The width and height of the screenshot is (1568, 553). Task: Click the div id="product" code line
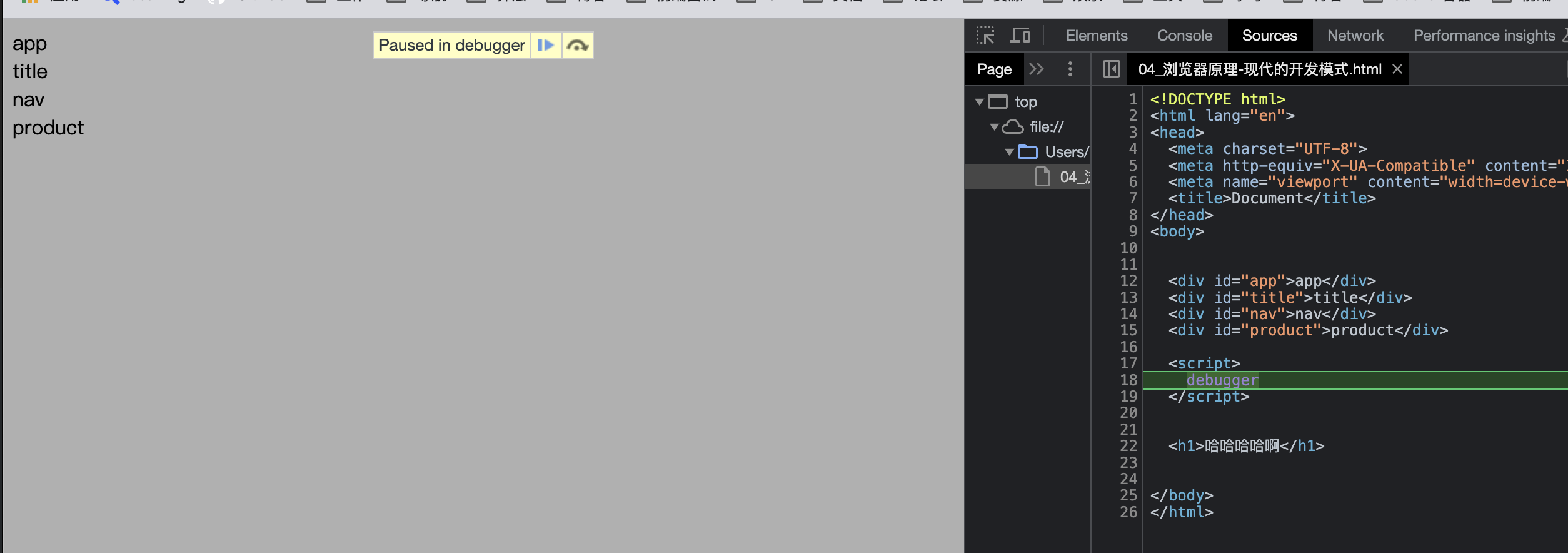pos(1308,330)
